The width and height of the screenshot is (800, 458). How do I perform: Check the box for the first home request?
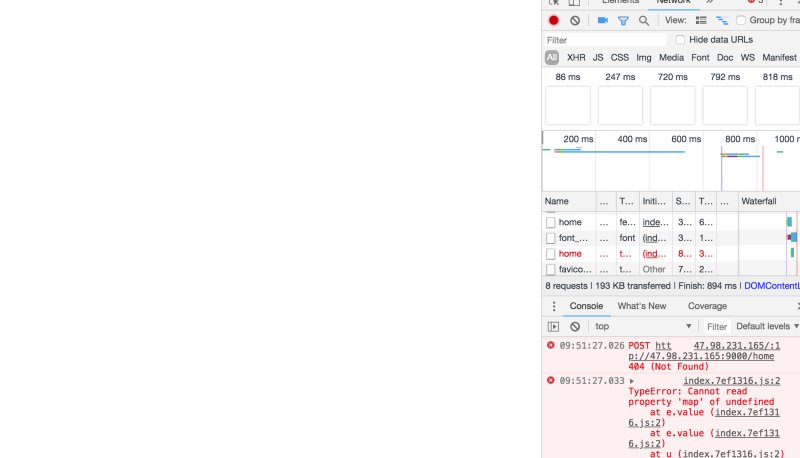(x=551, y=222)
